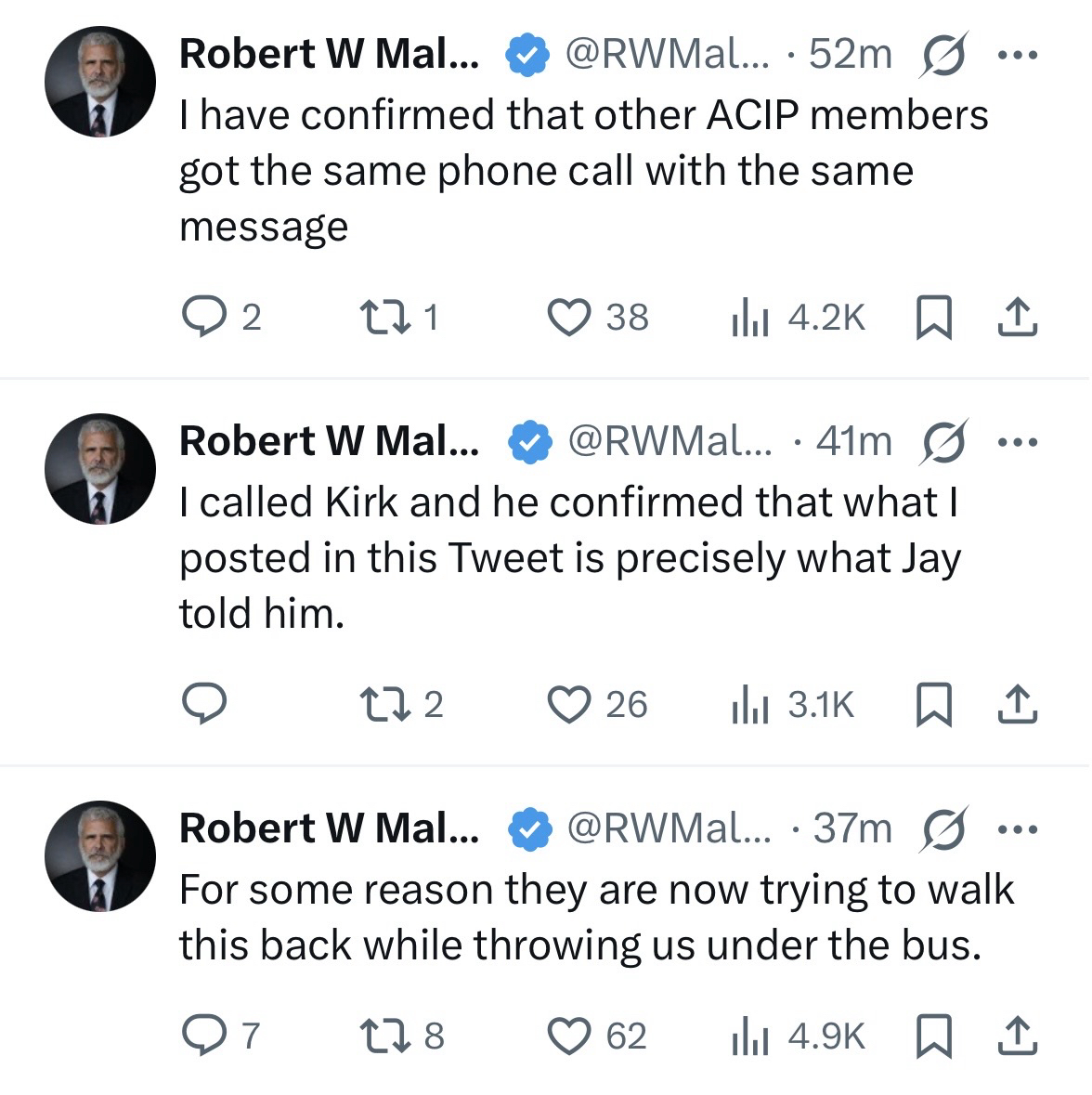
Task: Open the avatar on the 37m tweet
Action: coord(99,855)
